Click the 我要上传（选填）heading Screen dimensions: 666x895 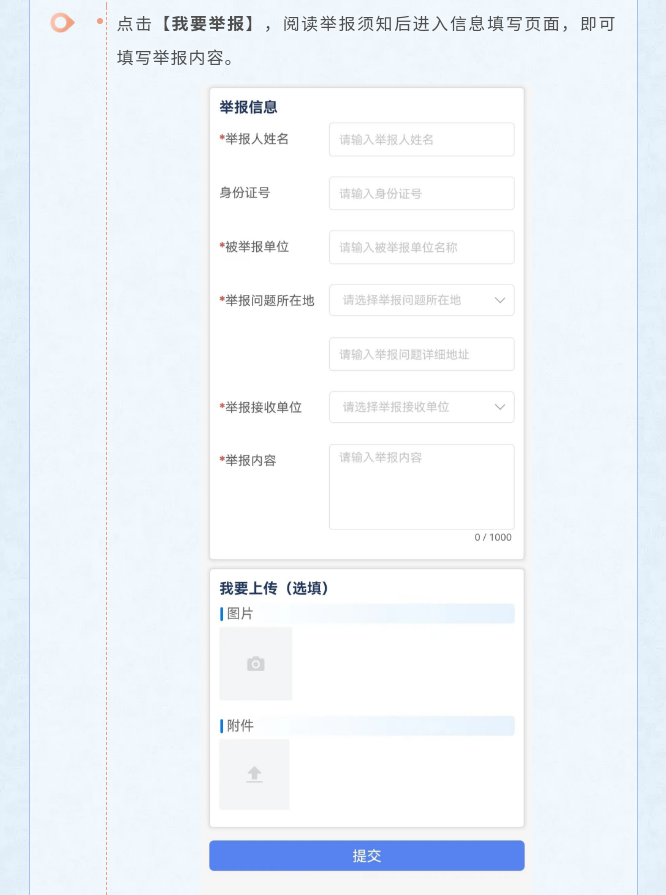(274, 588)
